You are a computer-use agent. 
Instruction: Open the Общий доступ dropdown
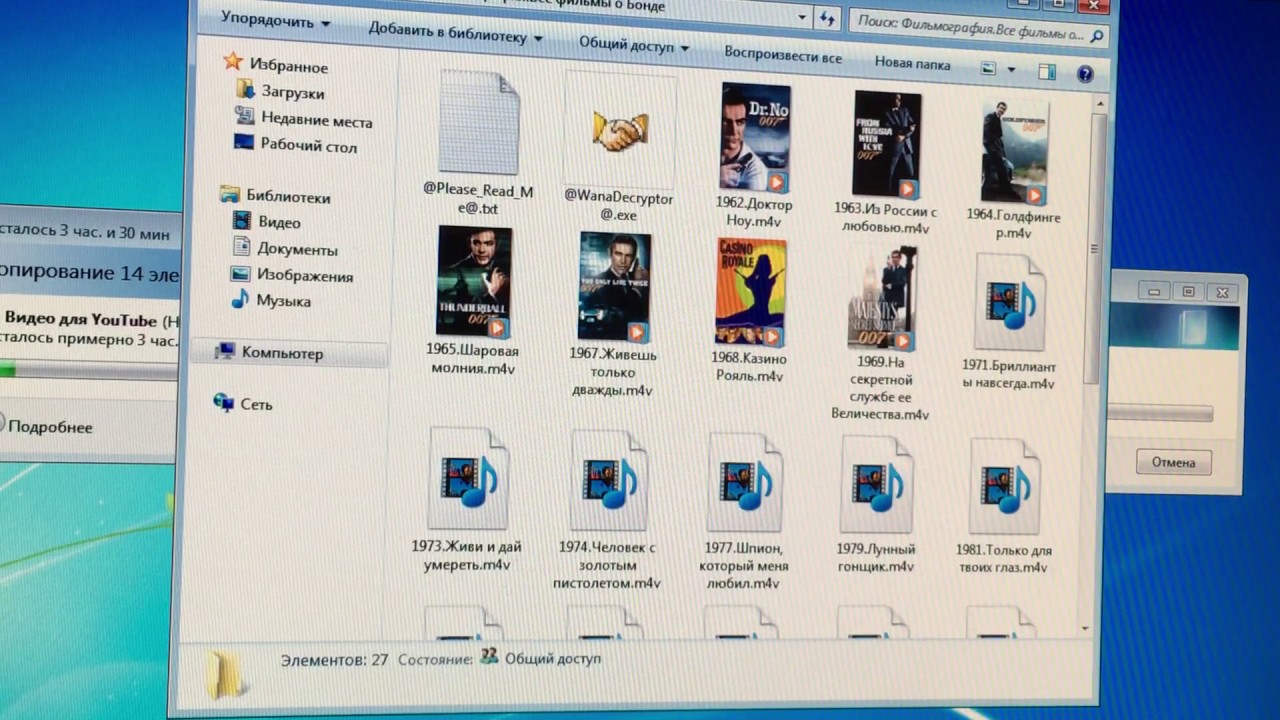(634, 44)
